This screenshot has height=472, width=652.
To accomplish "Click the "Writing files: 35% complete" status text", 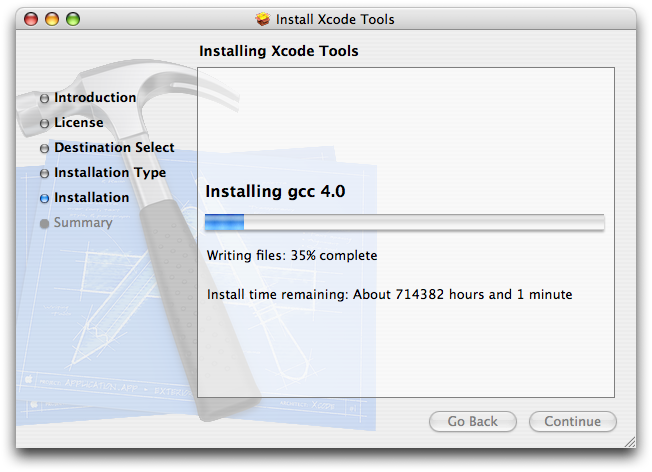I will [292, 255].
